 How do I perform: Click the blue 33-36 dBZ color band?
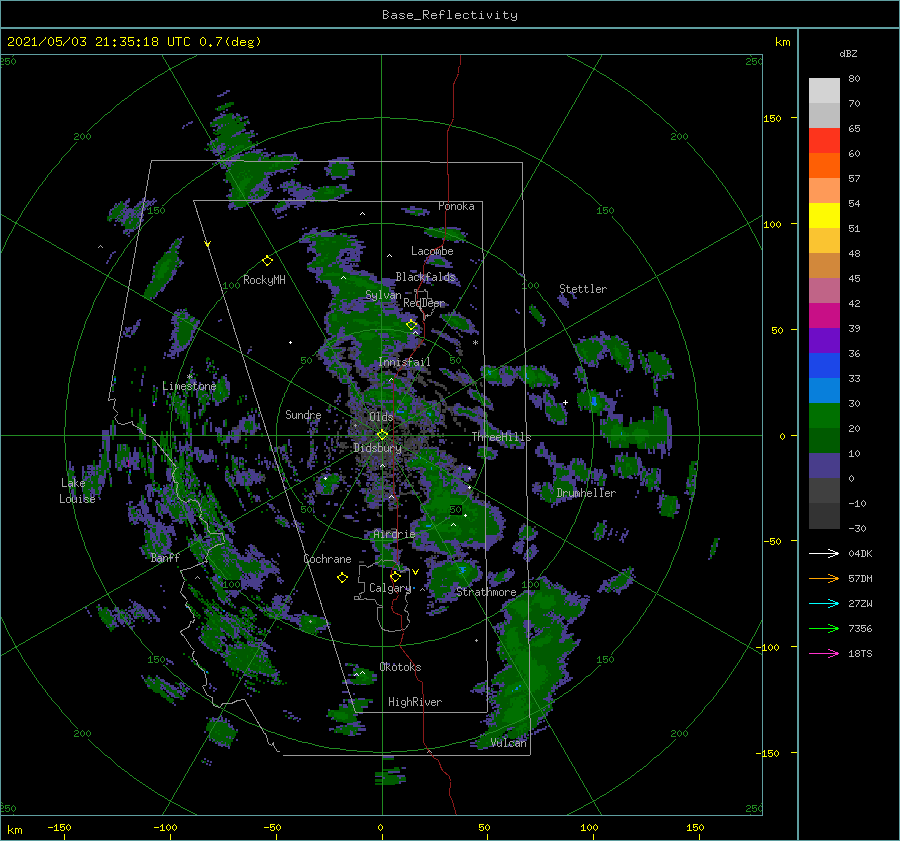[824, 366]
